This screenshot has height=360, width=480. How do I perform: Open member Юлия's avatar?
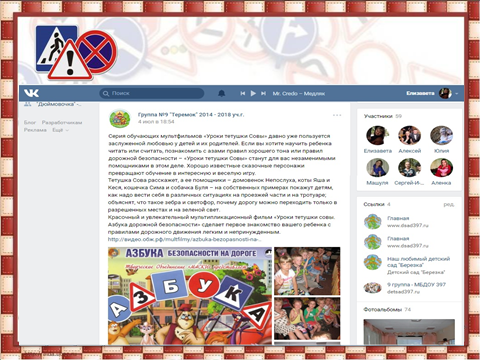point(441,135)
